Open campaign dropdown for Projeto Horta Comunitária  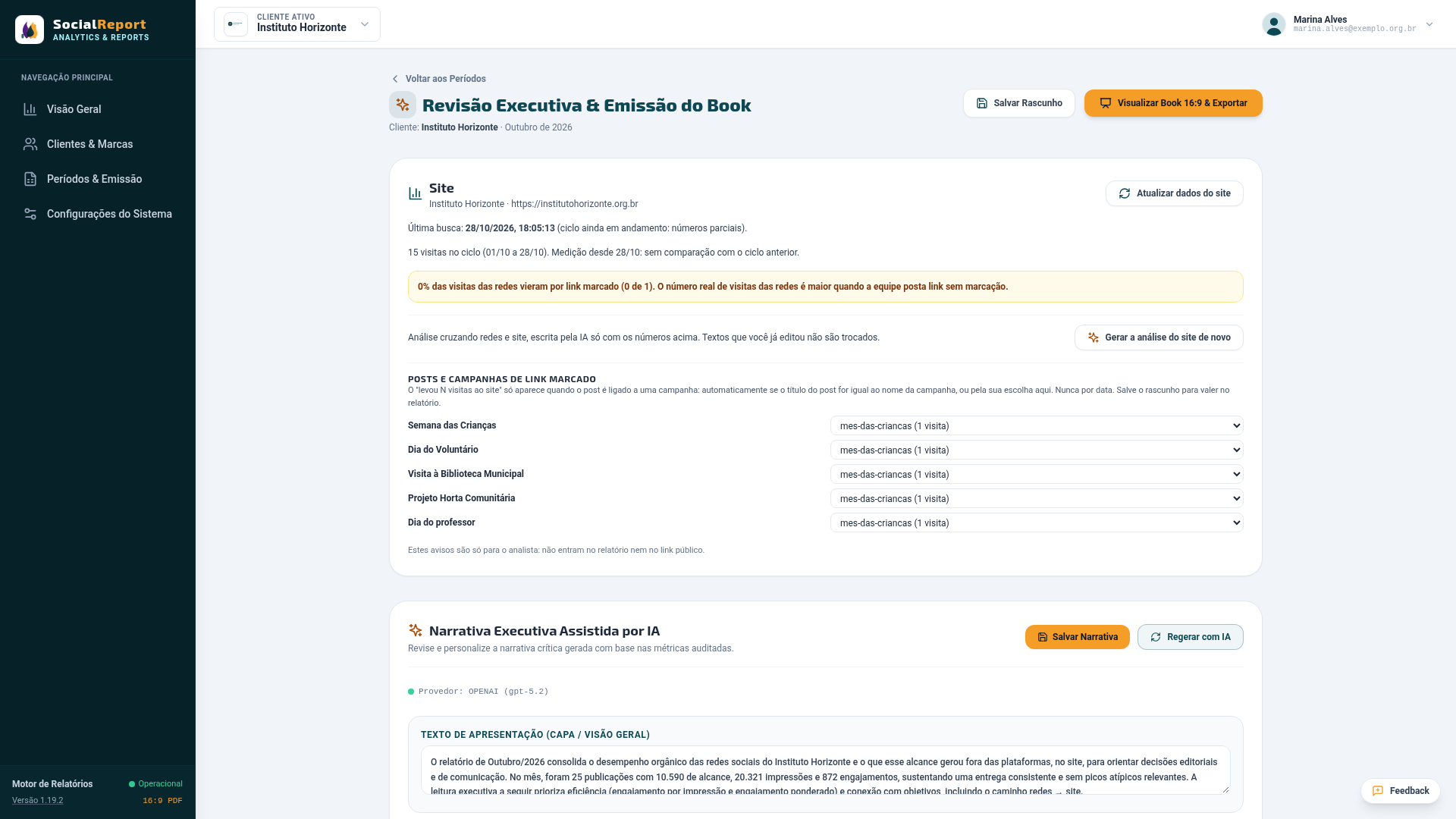tap(1037, 498)
